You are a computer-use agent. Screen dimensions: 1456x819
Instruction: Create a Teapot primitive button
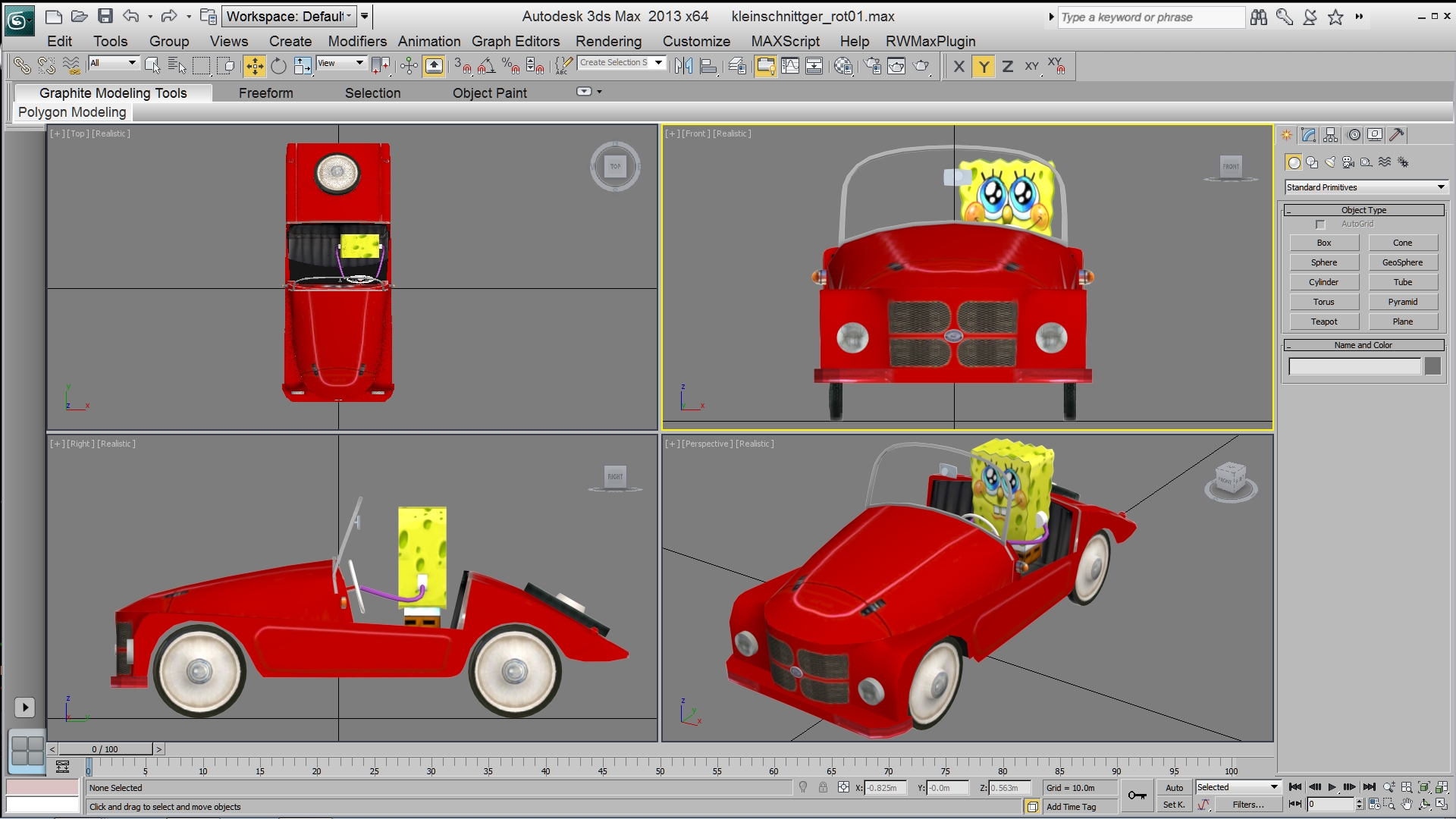pyautogui.click(x=1324, y=322)
